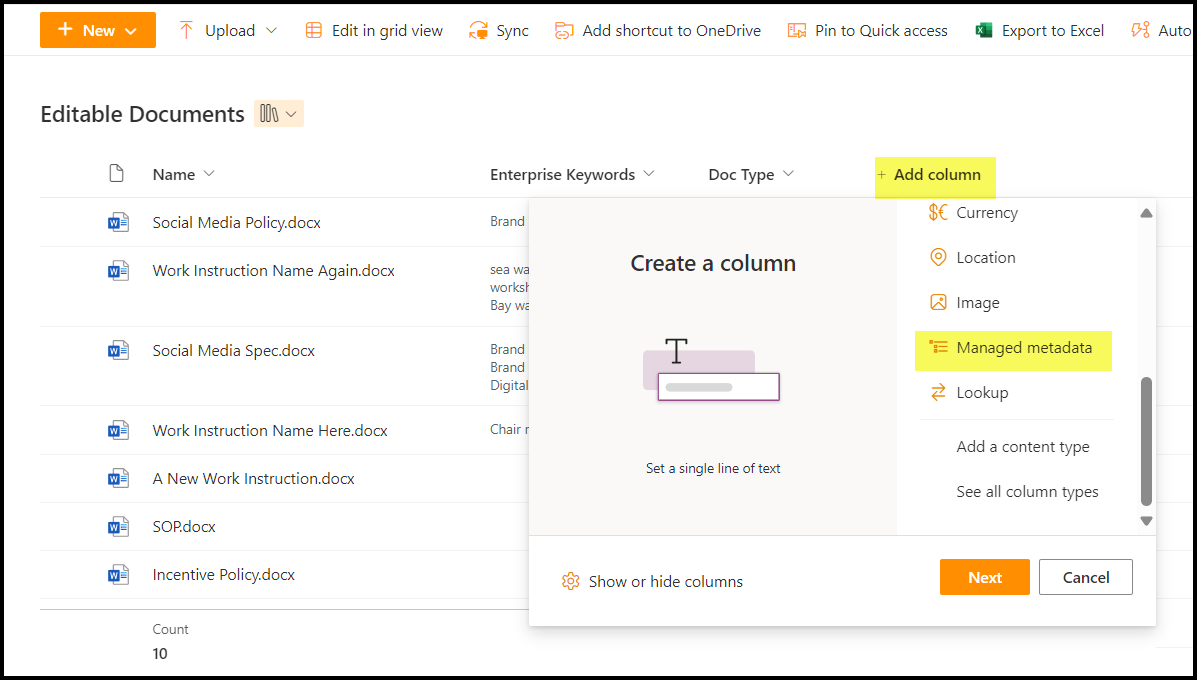
Task: Expand the Doc Type column dropdown
Action: (788, 174)
